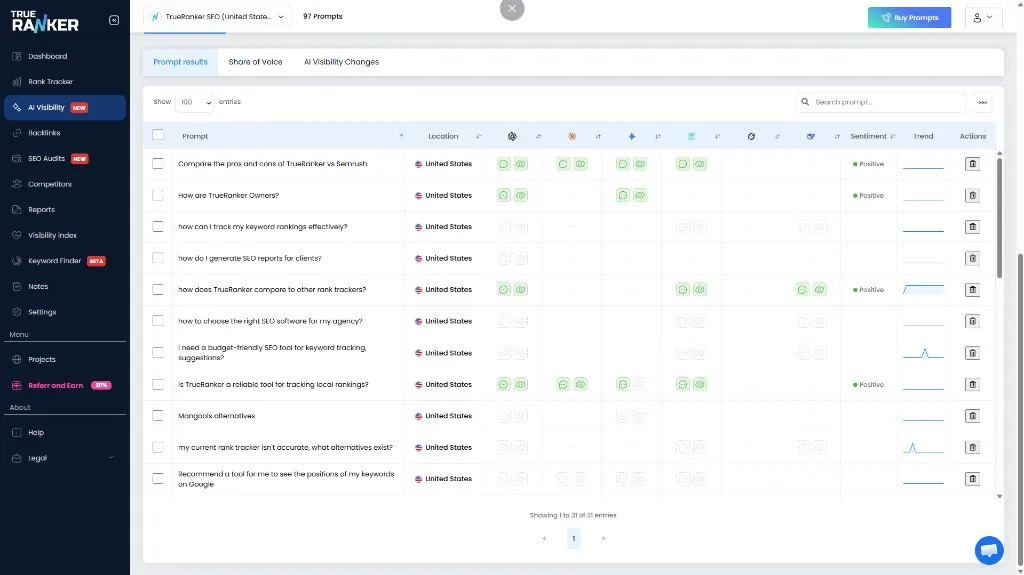Click the '97 Prompts' counter text
1024x575 pixels.
(323, 16)
